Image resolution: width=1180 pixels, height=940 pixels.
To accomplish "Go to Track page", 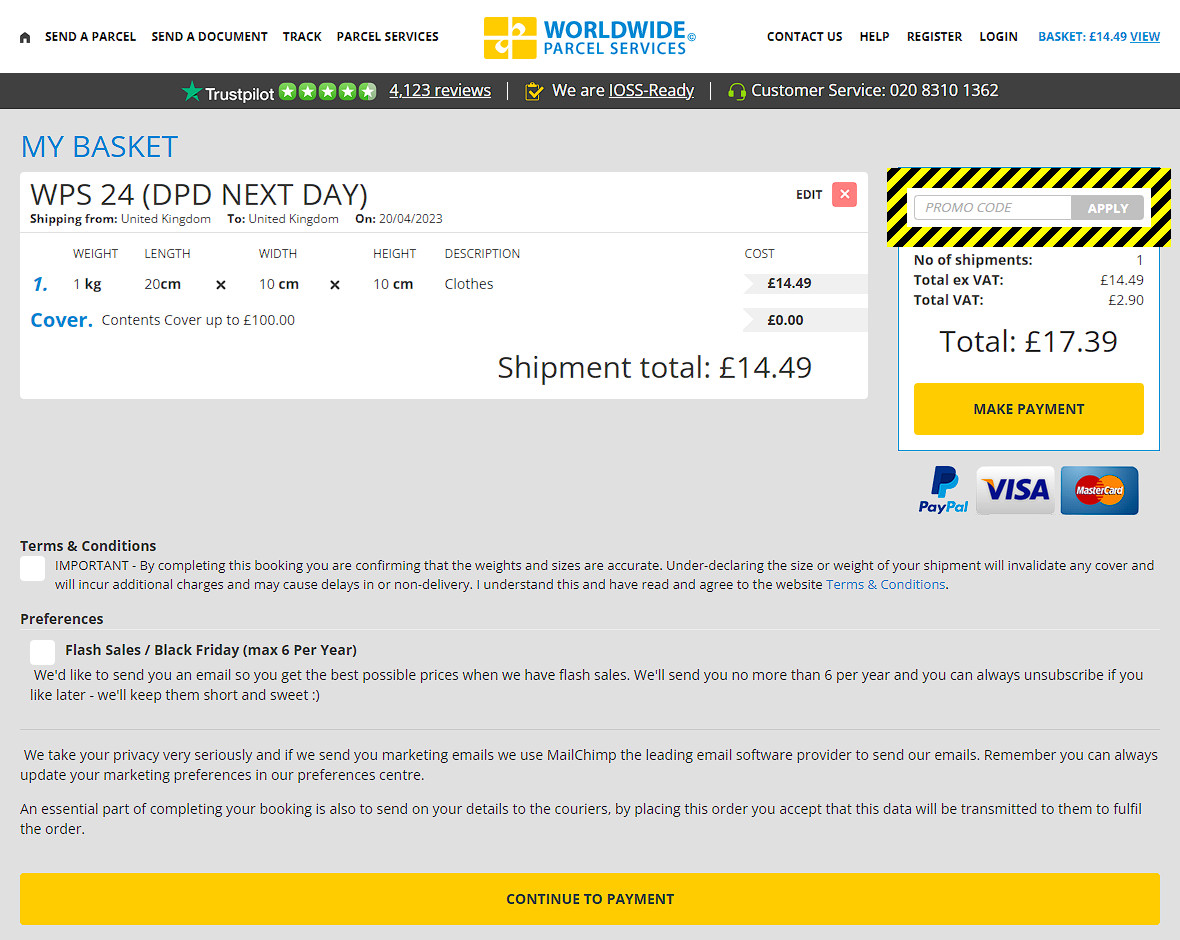I will point(302,37).
